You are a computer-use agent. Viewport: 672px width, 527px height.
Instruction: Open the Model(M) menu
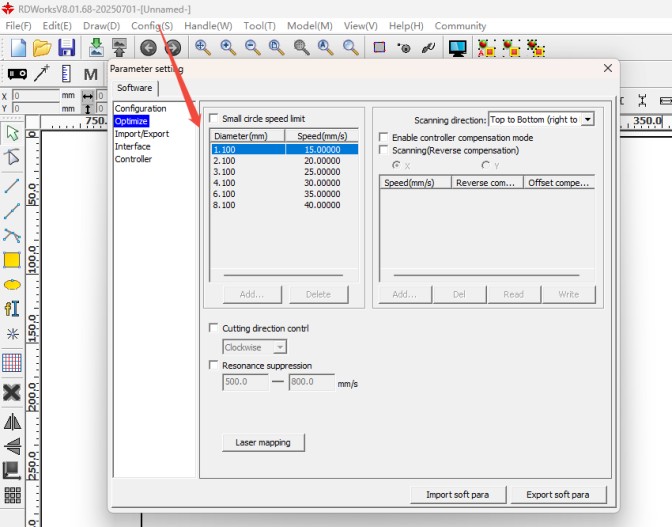click(x=309, y=26)
